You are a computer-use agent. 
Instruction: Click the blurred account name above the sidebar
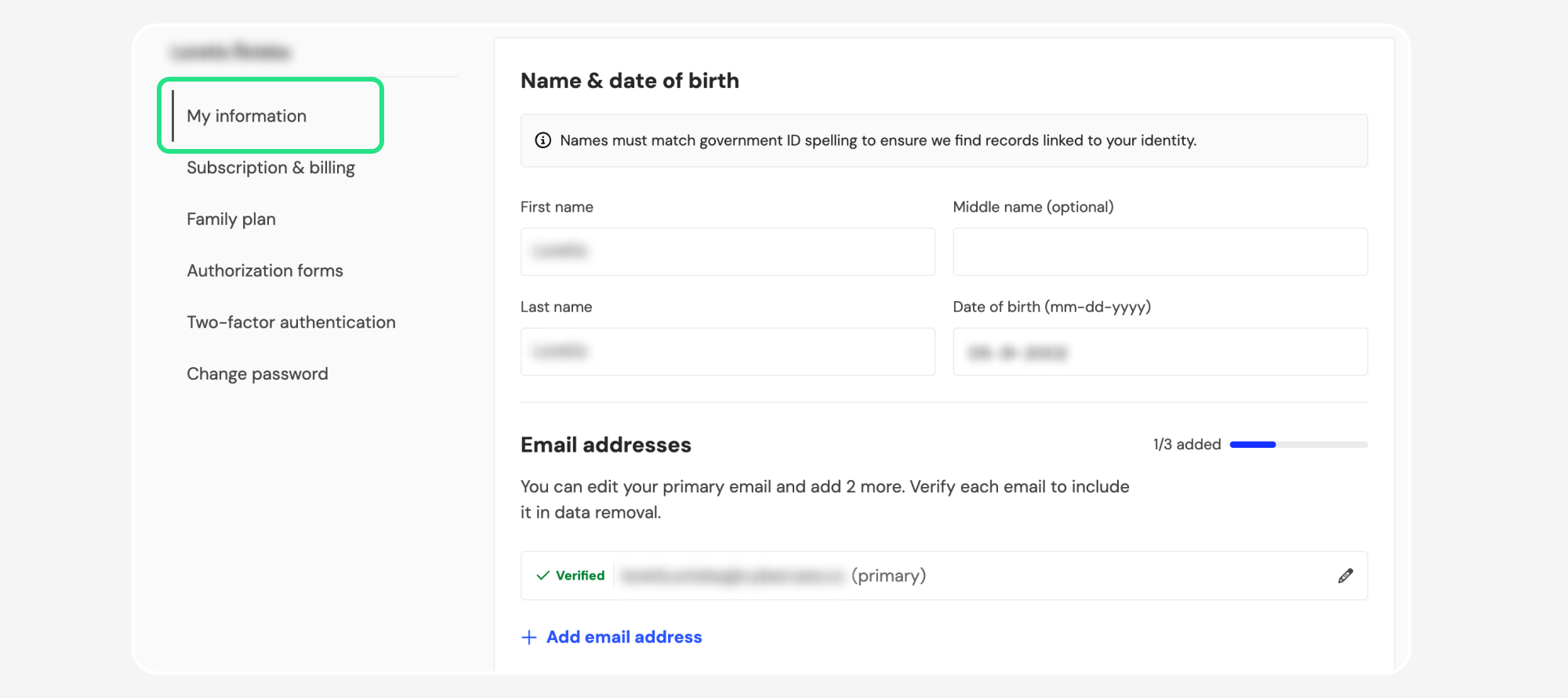point(230,53)
